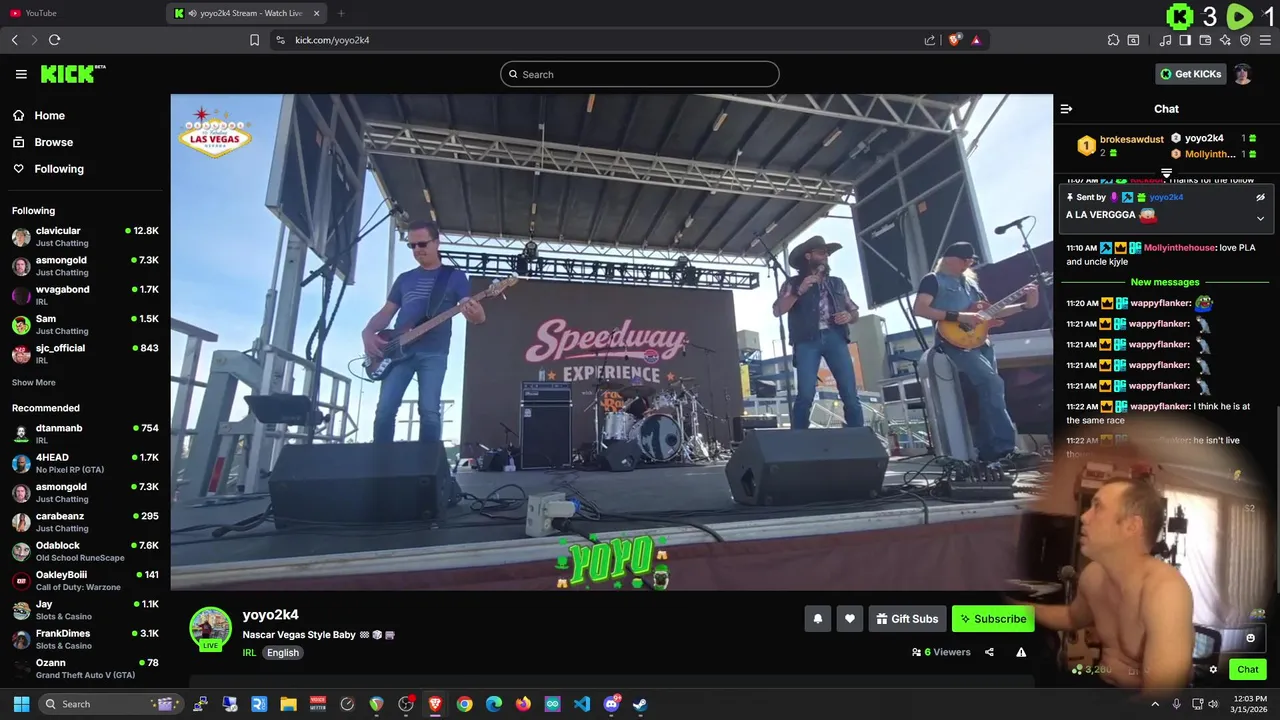Open Discord from the taskbar

coord(611,704)
